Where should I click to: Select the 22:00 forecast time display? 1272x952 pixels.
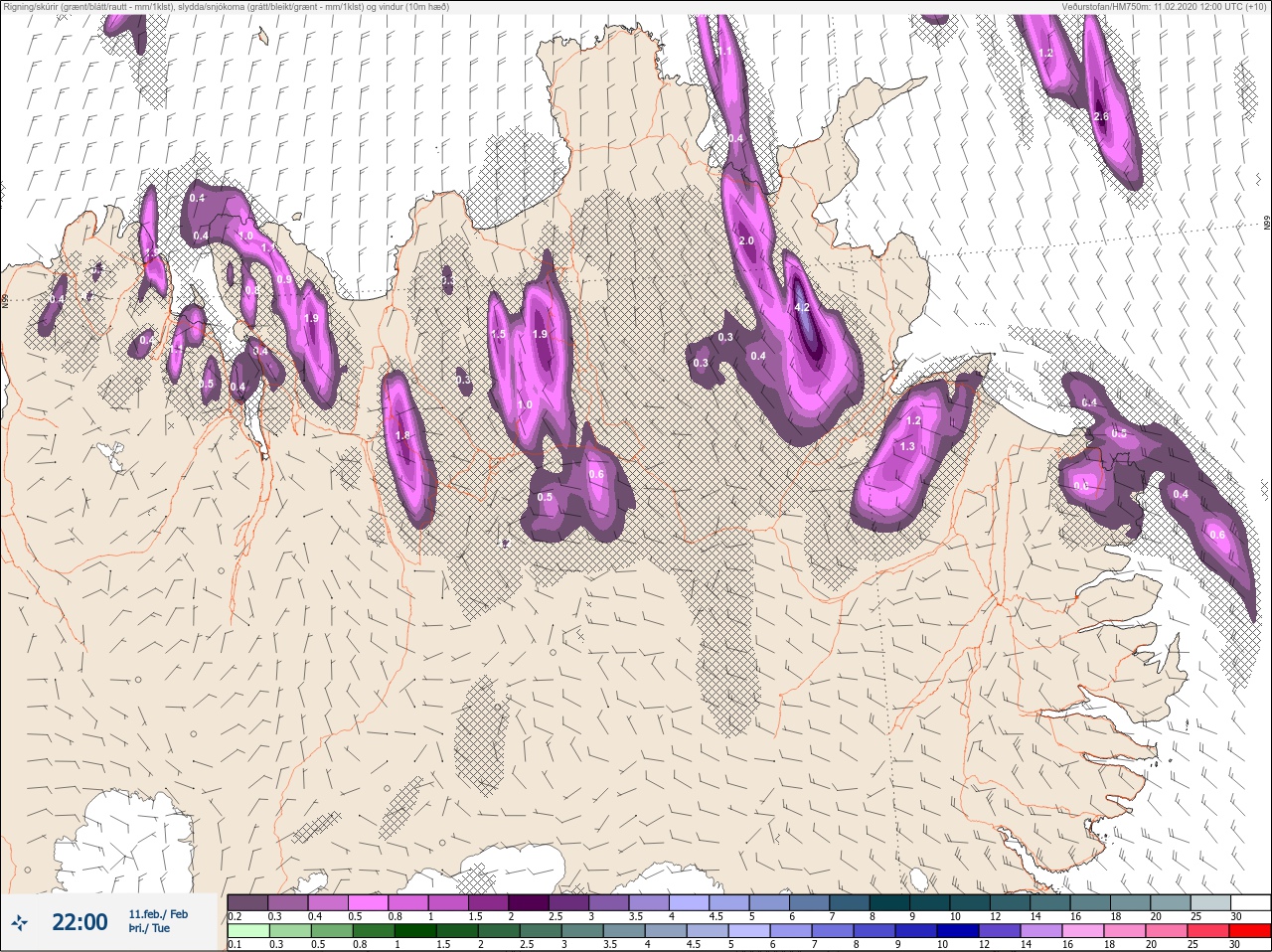click(79, 923)
